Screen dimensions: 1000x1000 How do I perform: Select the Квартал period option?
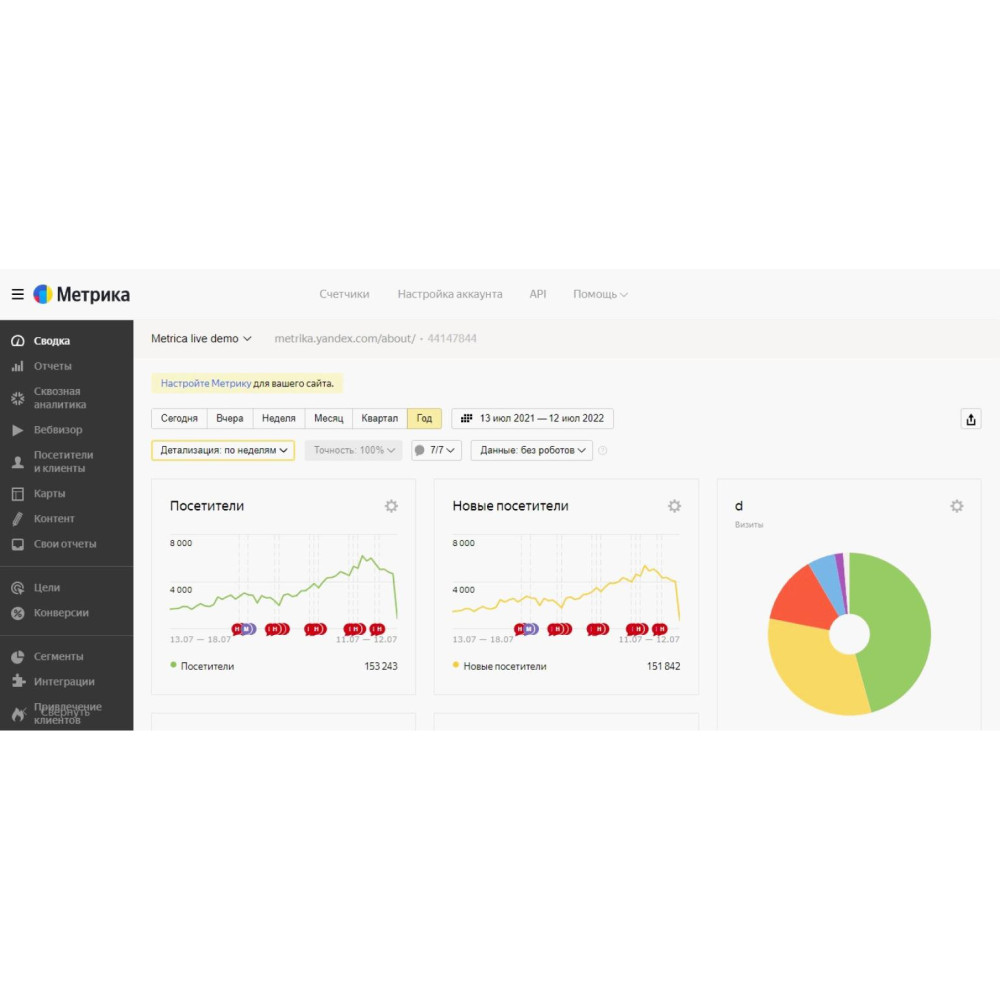click(379, 419)
